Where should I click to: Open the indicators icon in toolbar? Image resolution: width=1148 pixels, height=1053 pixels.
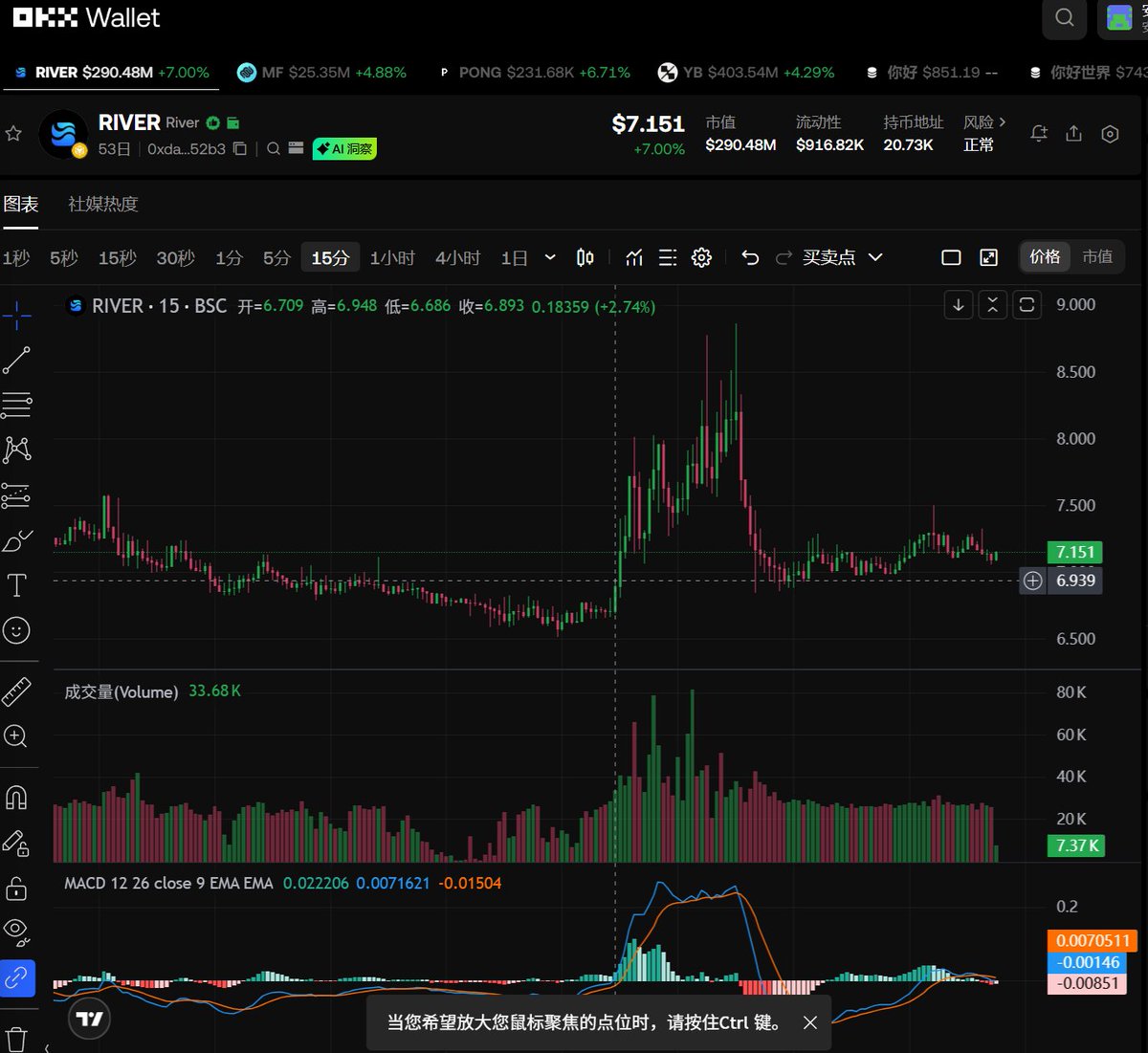pyautogui.click(x=633, y=257)
